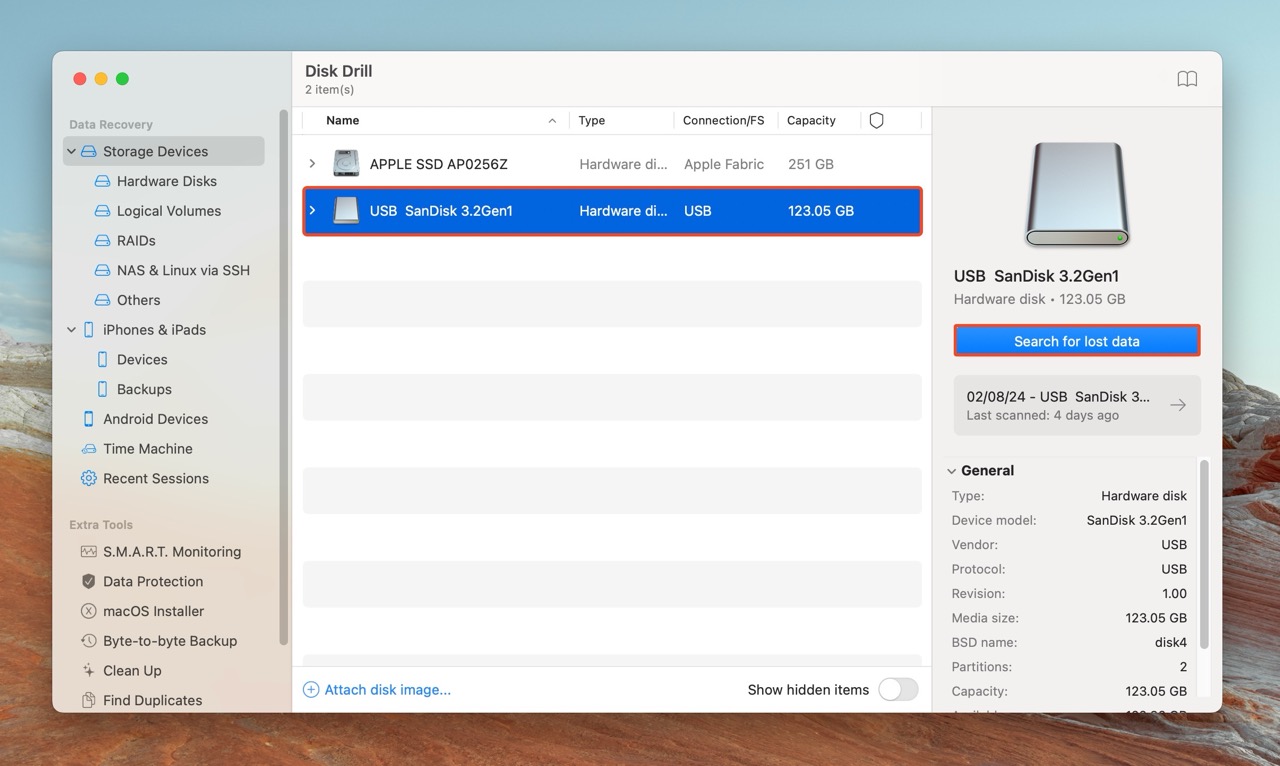Click the Clean Up sparkle icon
Viewport: 1280px width, 766px height.
pyautogui.click(x=89, y=671)
